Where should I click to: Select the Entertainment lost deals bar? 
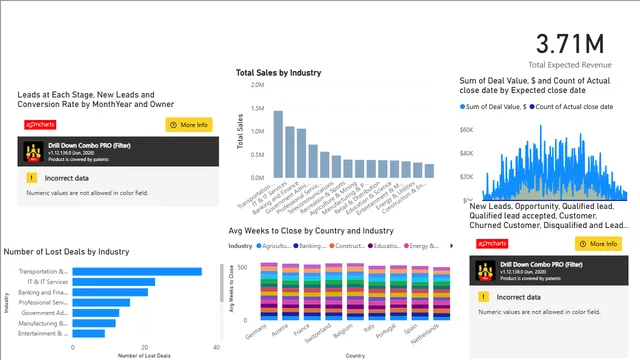(89, 333)
